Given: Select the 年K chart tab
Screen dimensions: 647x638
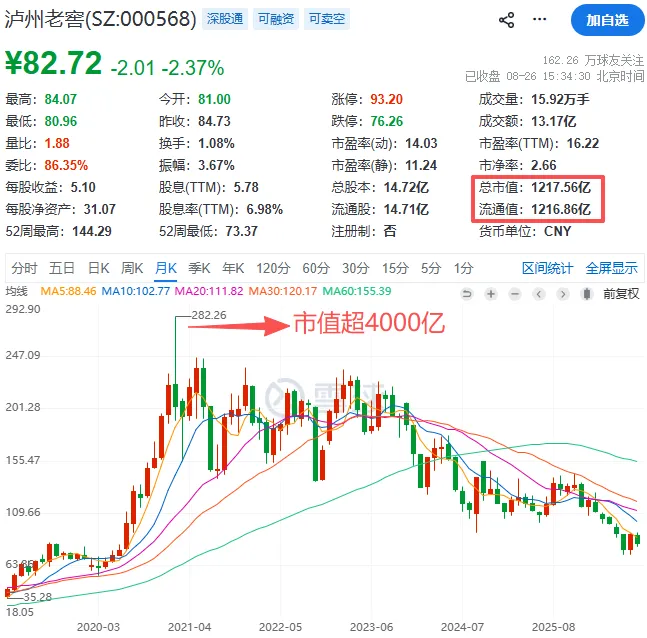Looking at the screenshot, I should (233, 268).
